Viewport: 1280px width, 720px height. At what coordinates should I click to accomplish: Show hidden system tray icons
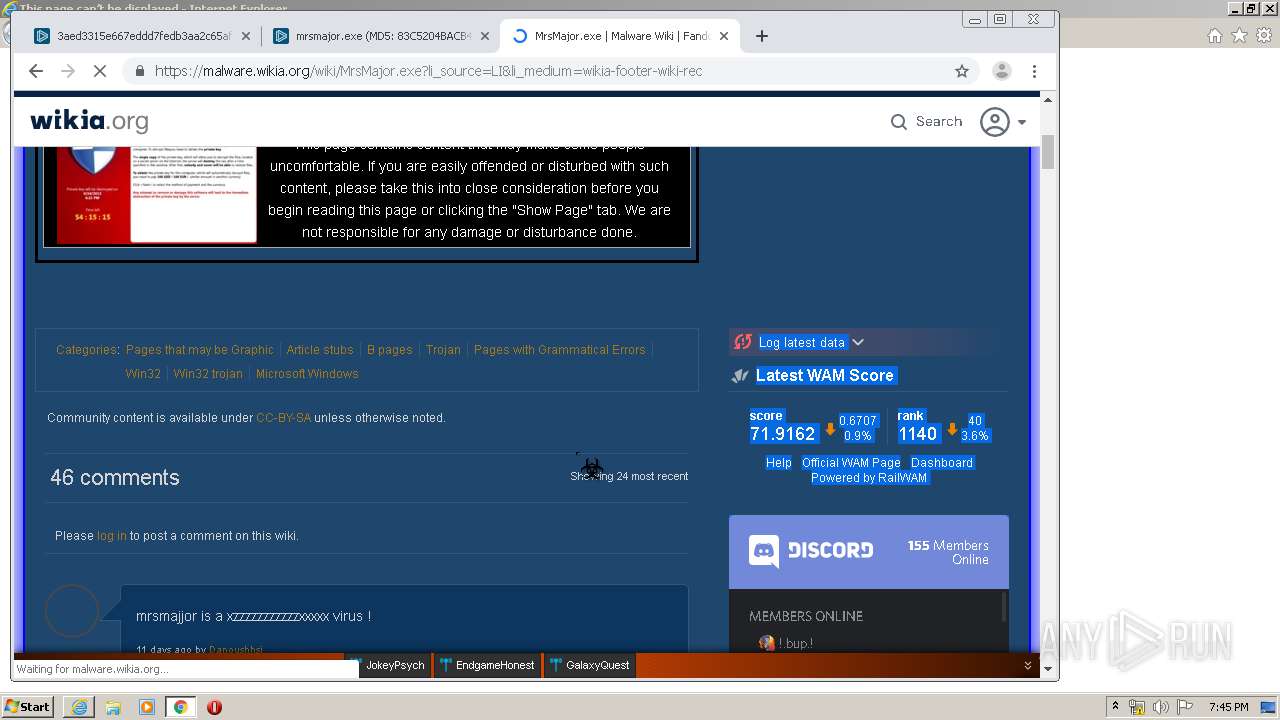1115,707
